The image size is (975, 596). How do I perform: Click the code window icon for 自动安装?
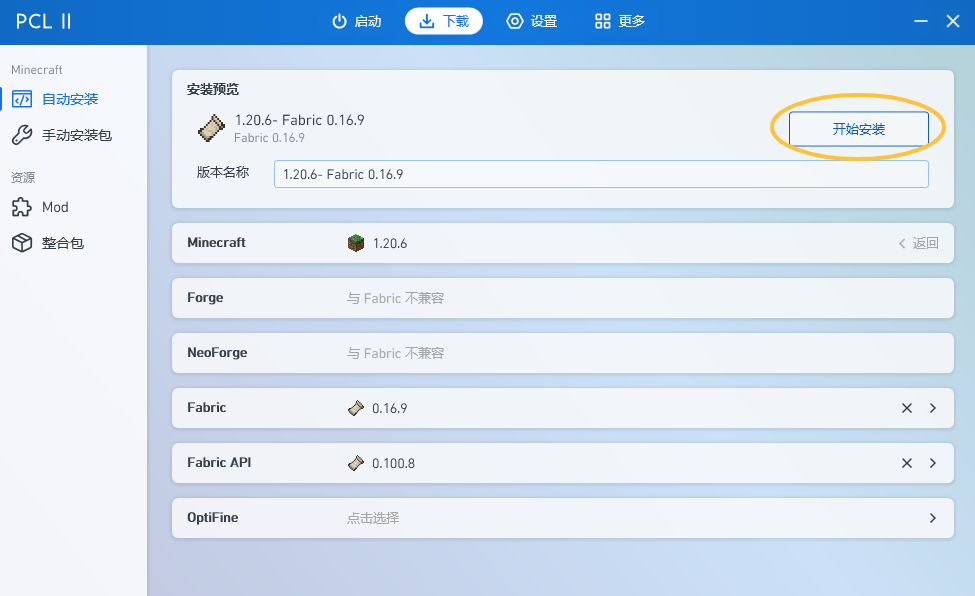(x=22, y=100)
